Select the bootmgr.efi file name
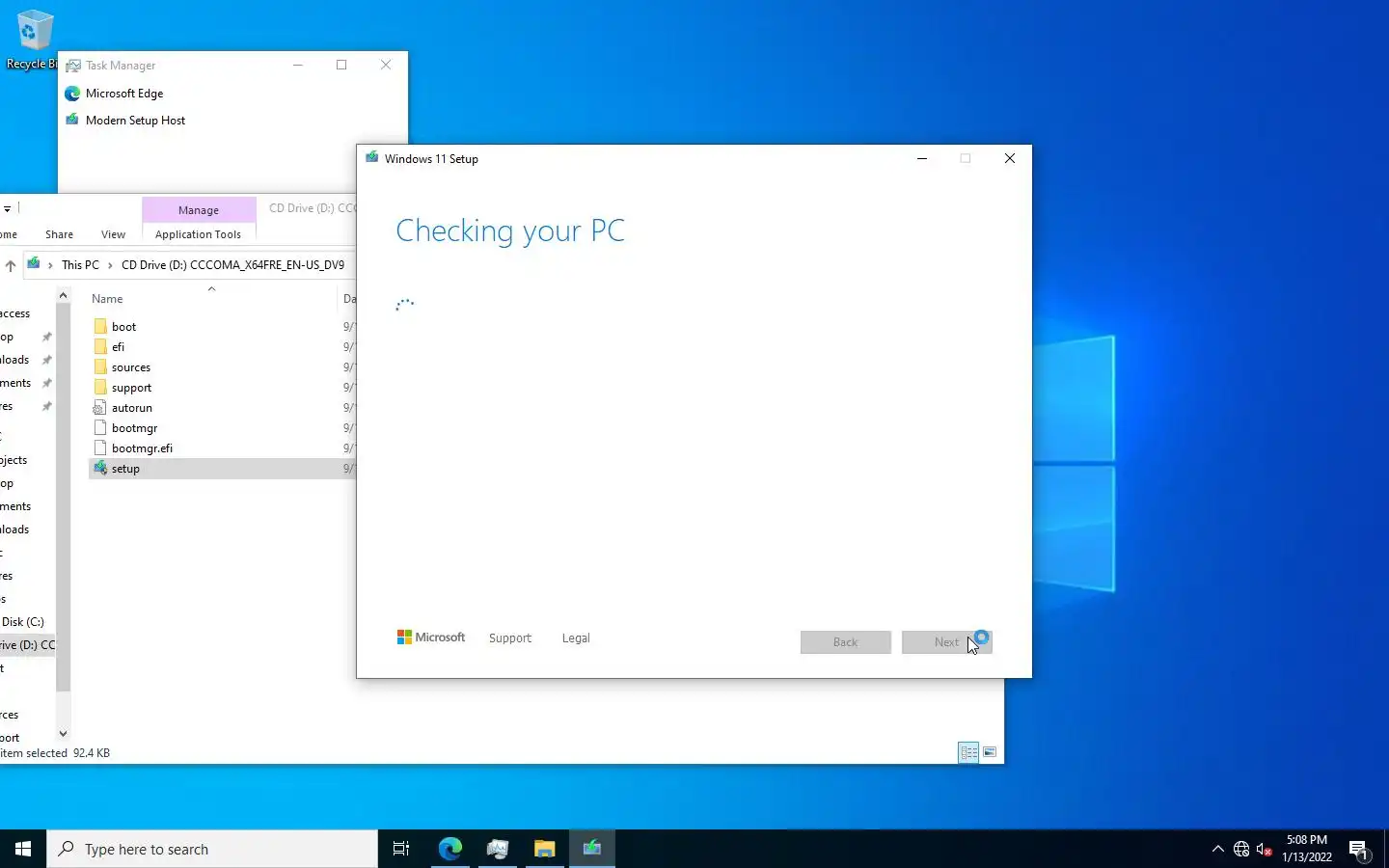 click(142, 448)
